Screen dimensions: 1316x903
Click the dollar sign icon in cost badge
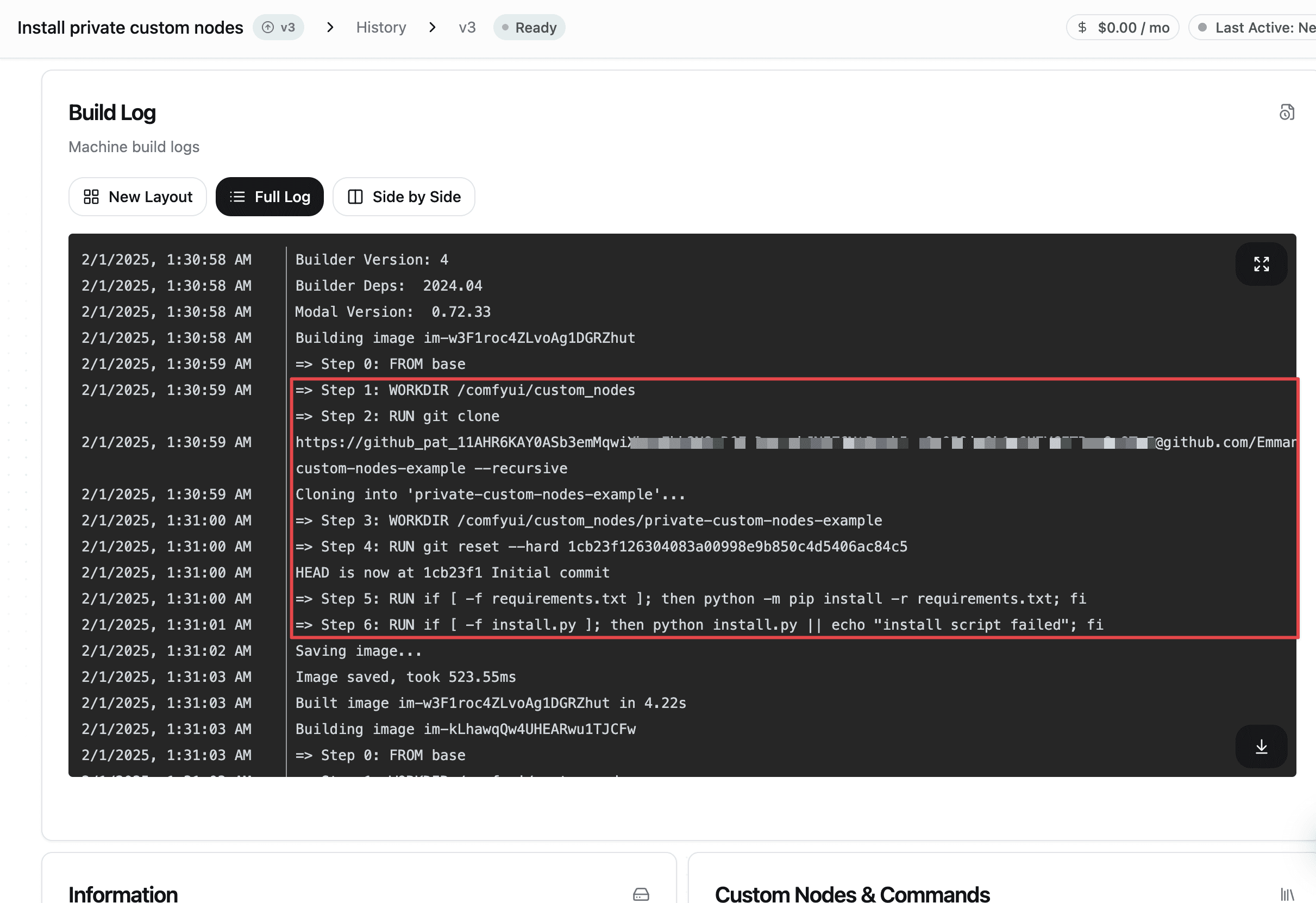[x=1082, y=27]
